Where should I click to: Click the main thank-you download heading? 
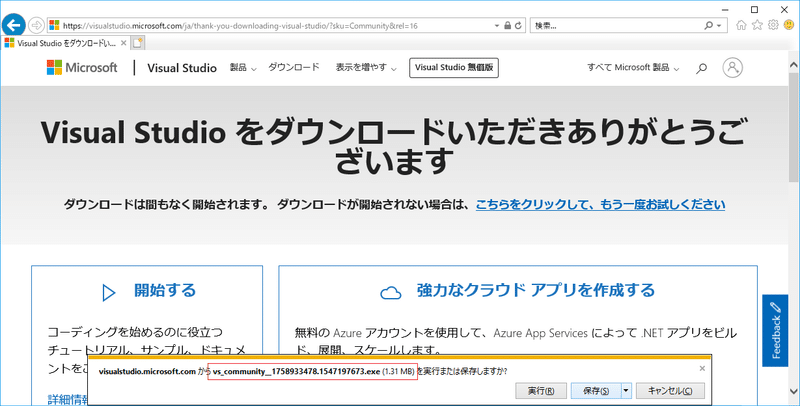392,145
